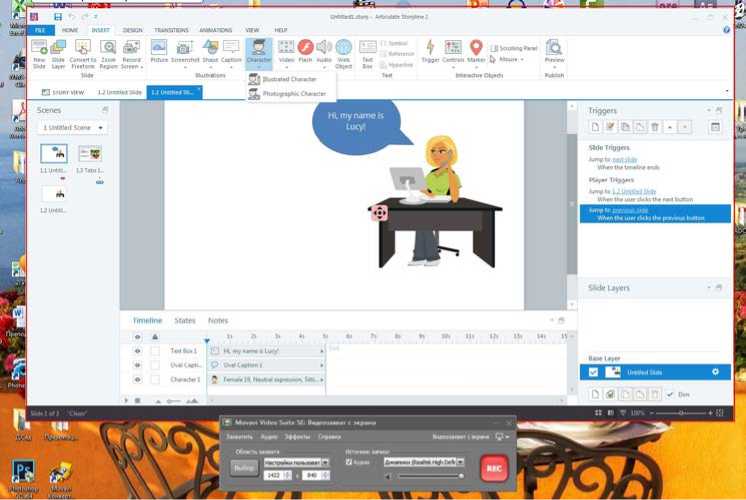Copy the selected trigger
Image resolution: width=746 pixels, height=500 pixels.
[625, 127]
